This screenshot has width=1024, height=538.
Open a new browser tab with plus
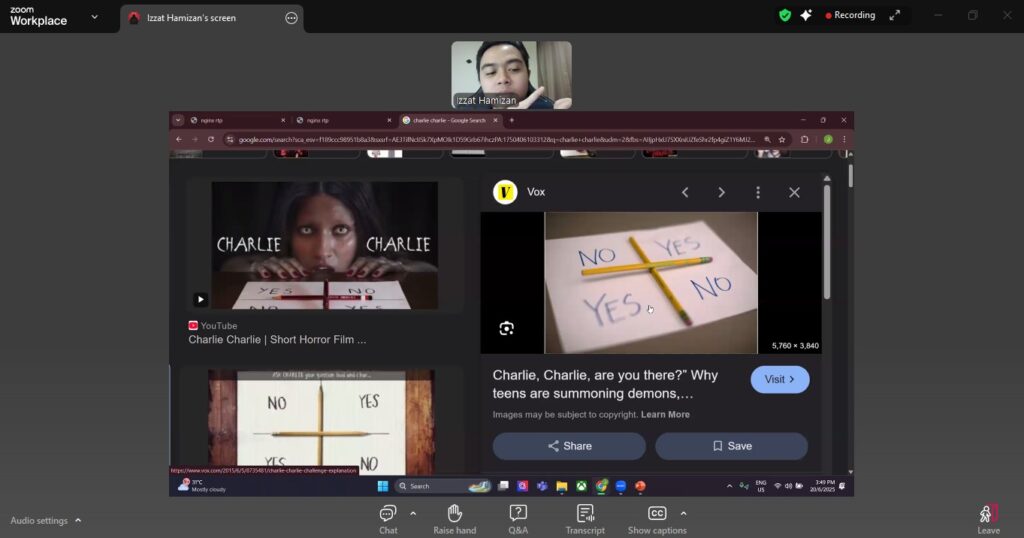point(511,120)
